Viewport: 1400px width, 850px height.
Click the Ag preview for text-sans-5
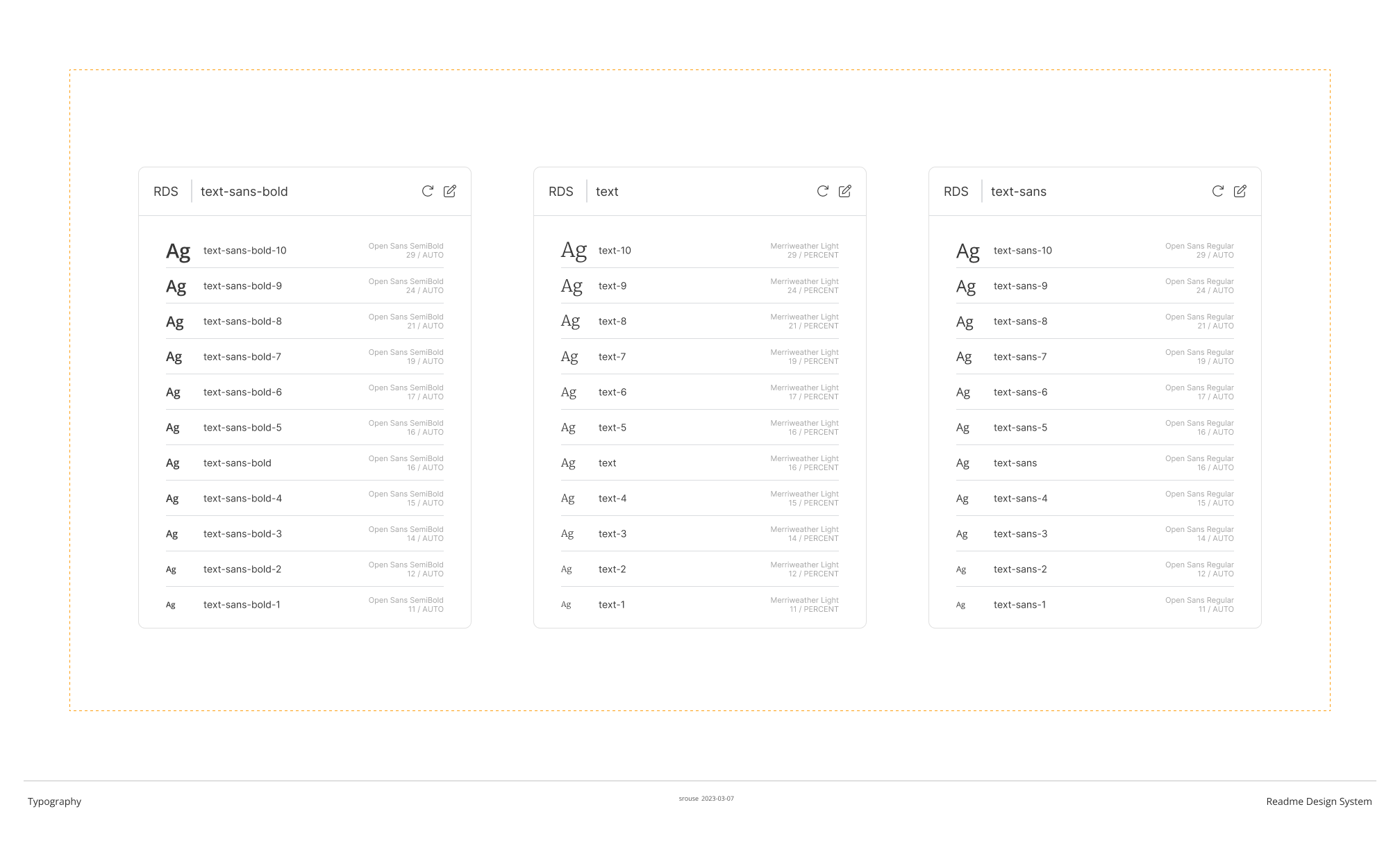[962, 428]
